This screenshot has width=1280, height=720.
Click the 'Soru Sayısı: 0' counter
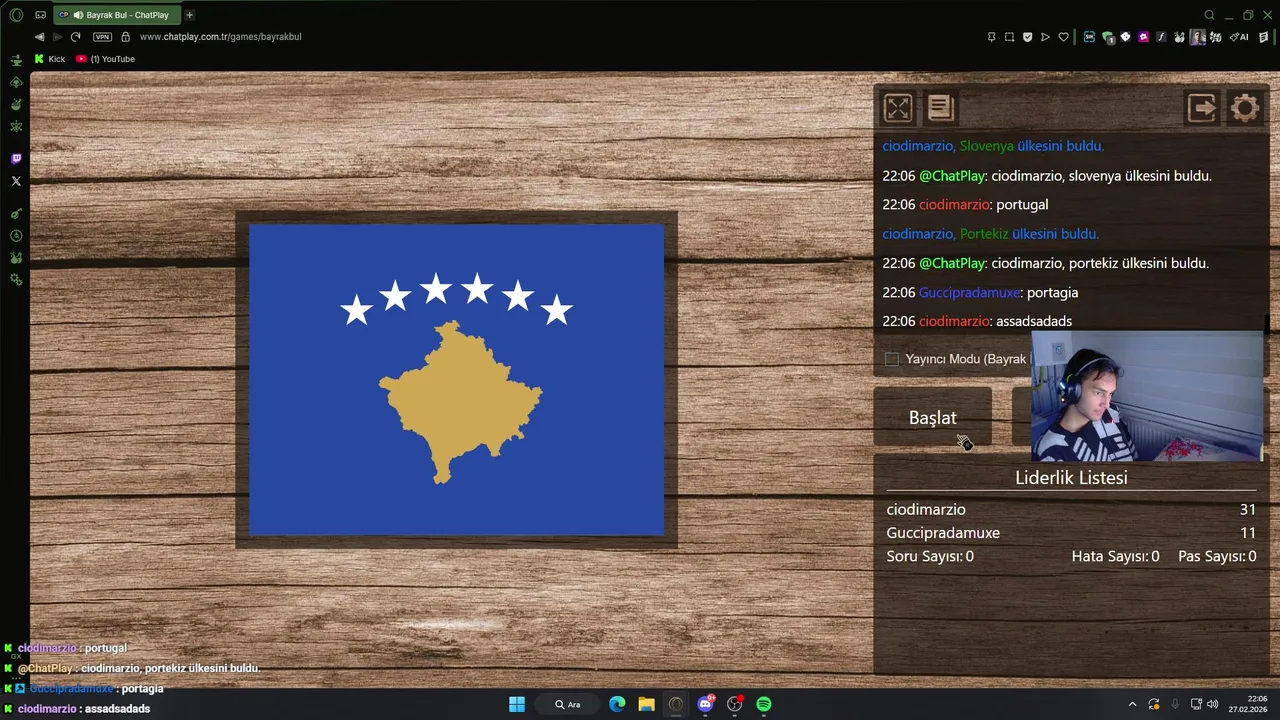(x=930, y=556)
